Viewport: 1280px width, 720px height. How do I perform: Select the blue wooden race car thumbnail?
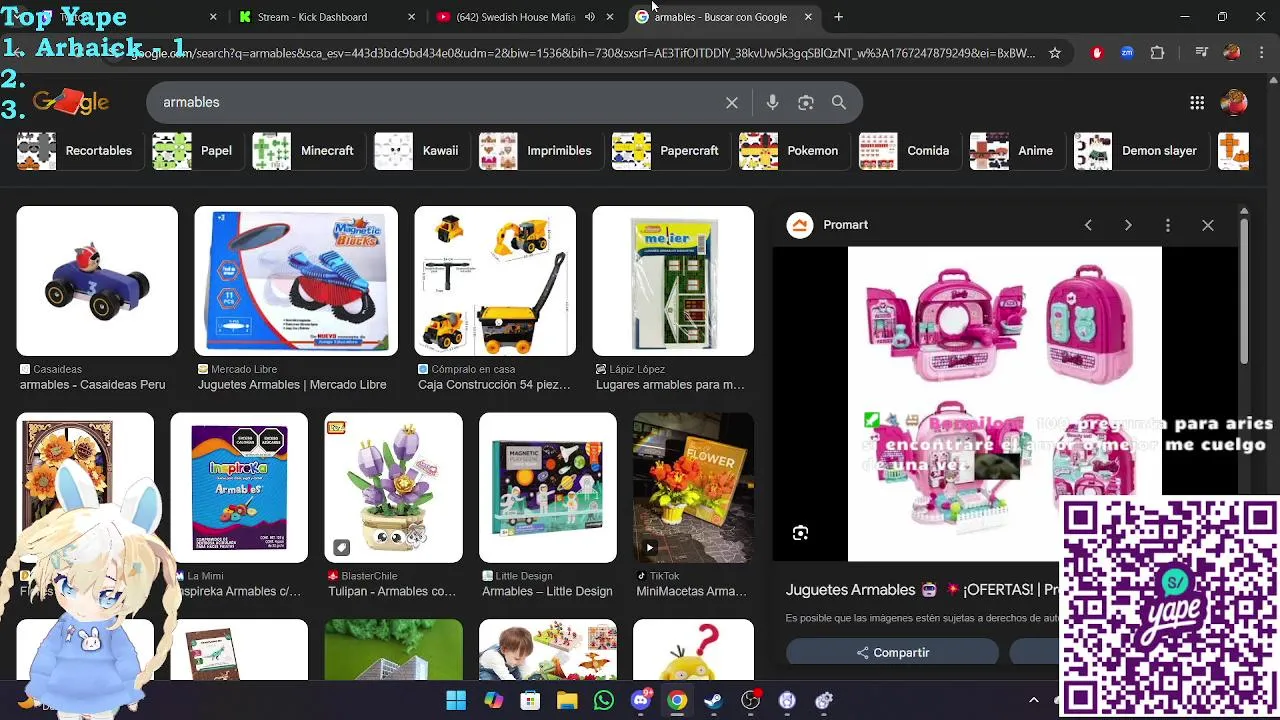(97, 281)
